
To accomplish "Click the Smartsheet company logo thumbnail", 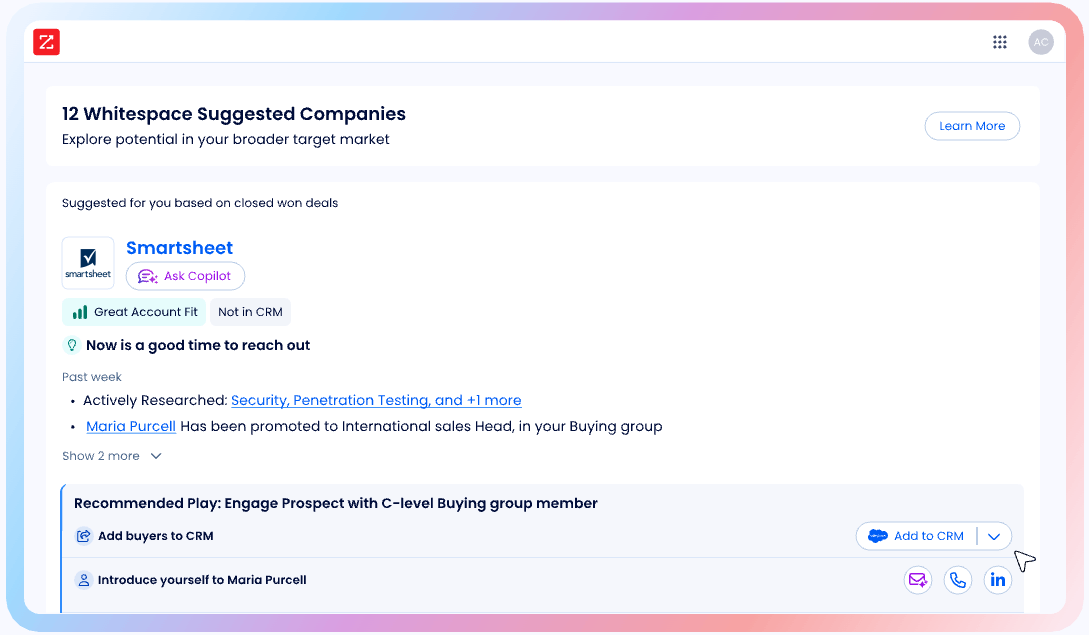I will [x=88, y=263].
